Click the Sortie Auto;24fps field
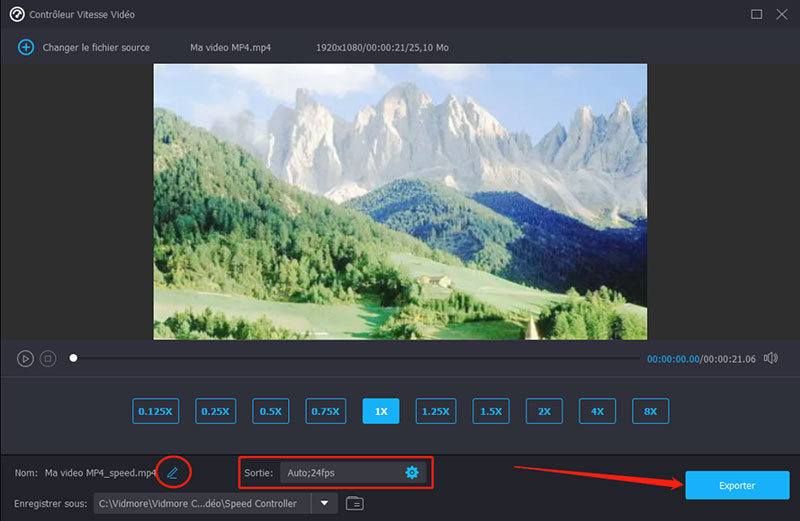 340,472
